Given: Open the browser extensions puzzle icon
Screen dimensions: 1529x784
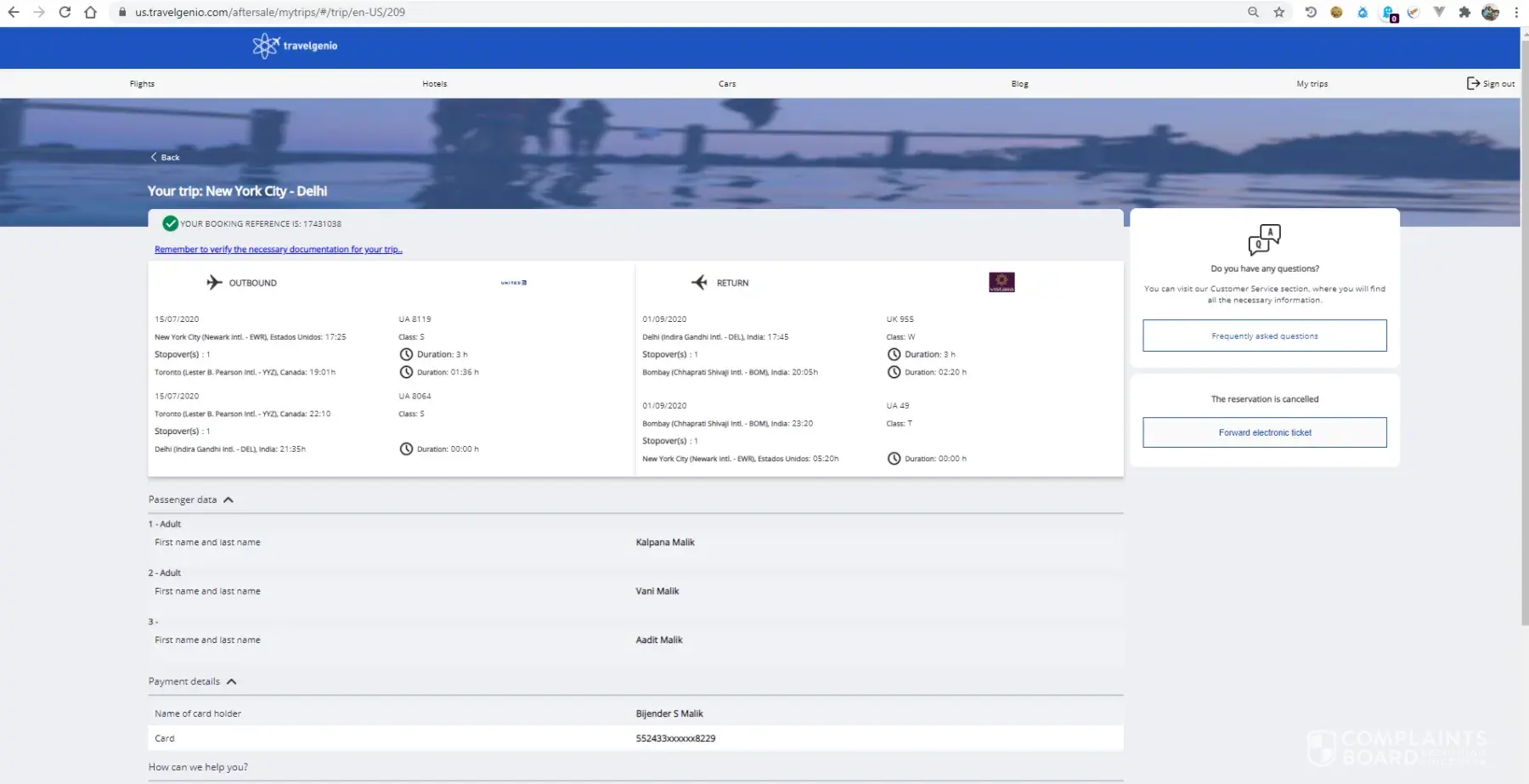Looking at the screenshot, I should tap(1464, 12).
